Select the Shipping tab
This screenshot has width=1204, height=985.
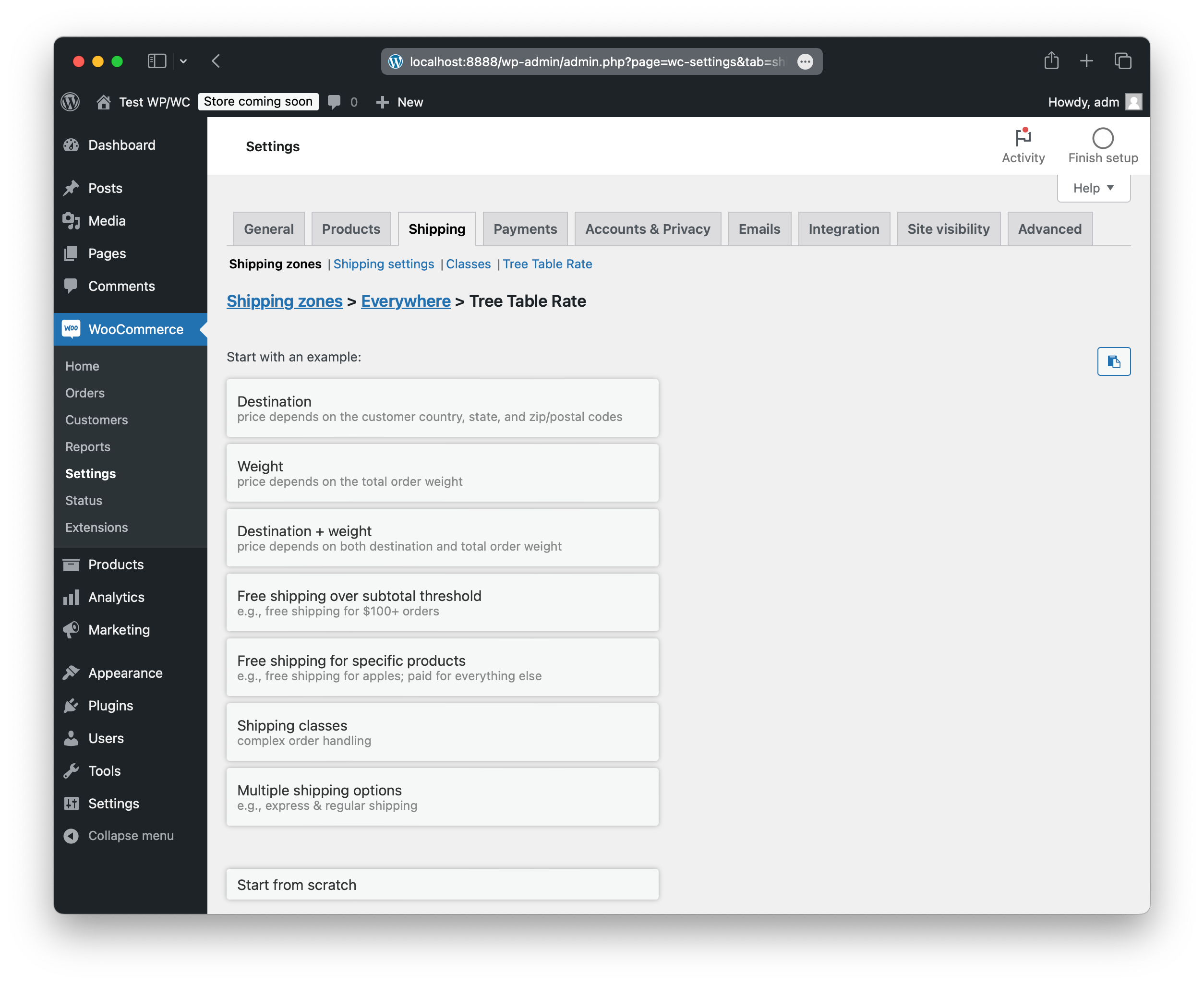click(x=437, y=228)
